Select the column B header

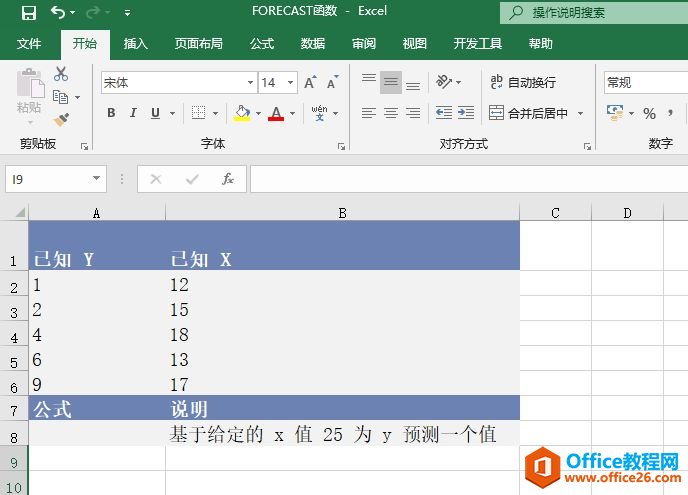click(342, 213)
